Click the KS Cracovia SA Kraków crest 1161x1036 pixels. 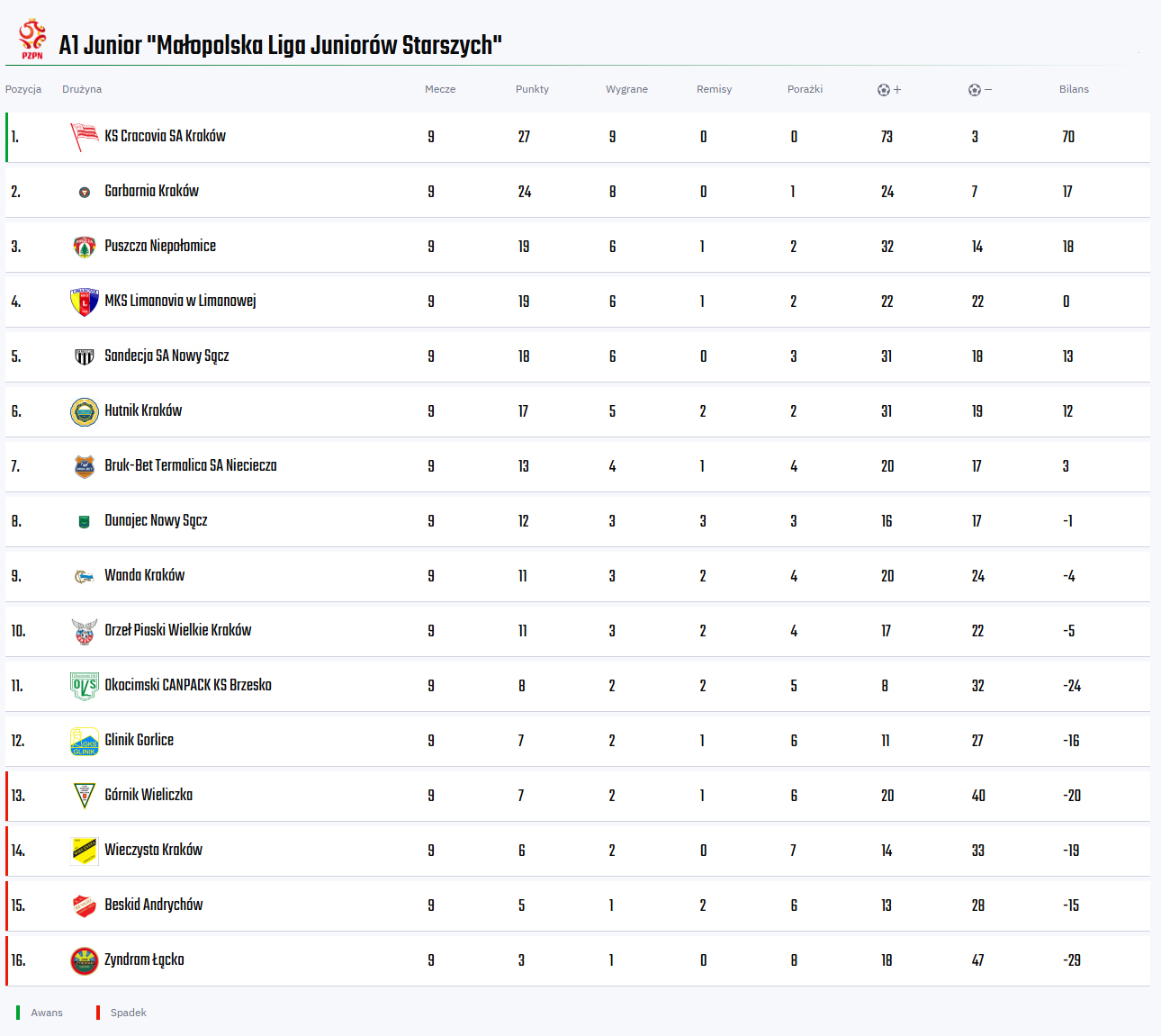[x=84, y=137]
